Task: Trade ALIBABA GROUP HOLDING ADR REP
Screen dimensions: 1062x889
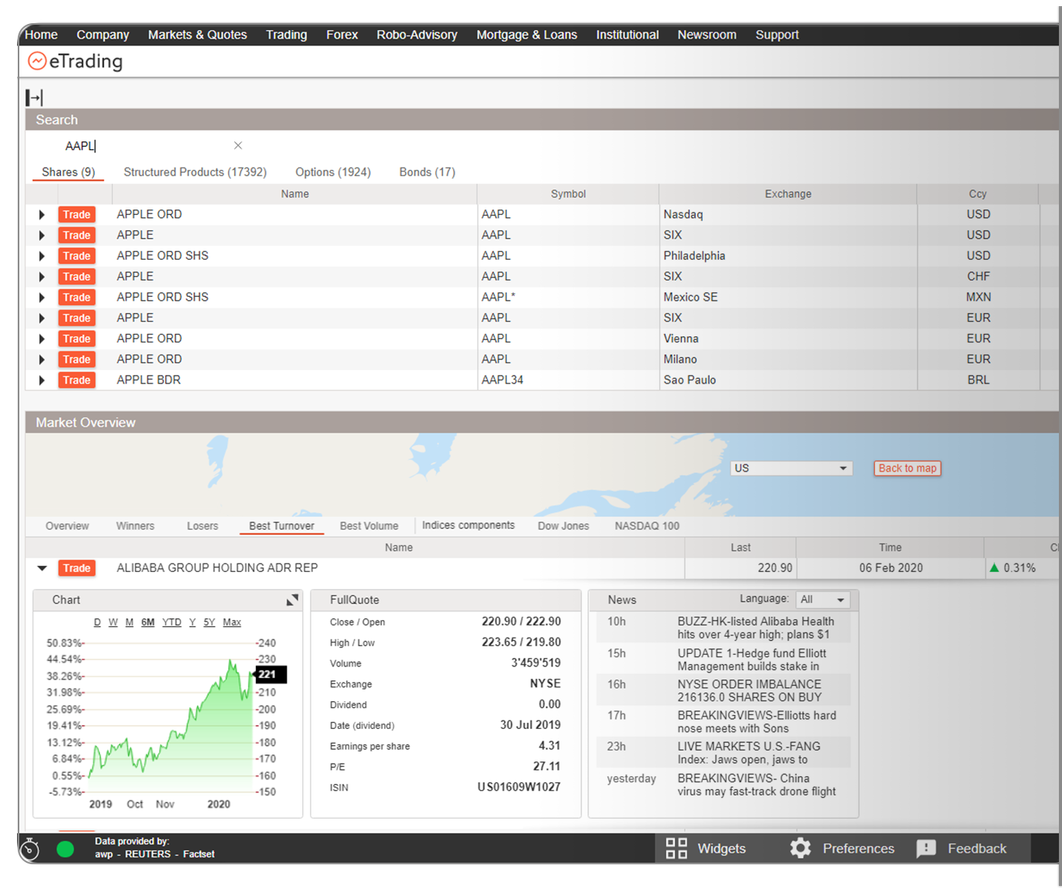Action: [77, 568]
